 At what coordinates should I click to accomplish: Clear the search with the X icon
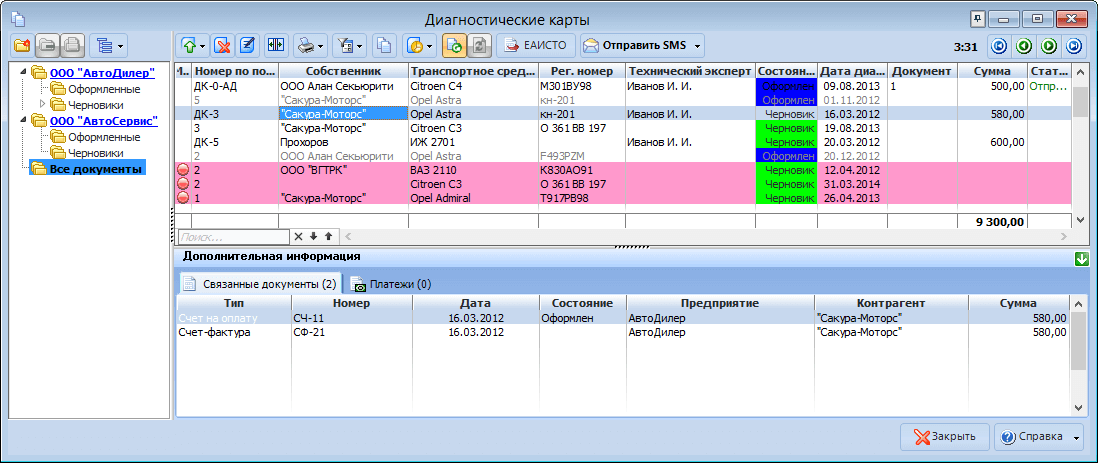coord(298,237)
